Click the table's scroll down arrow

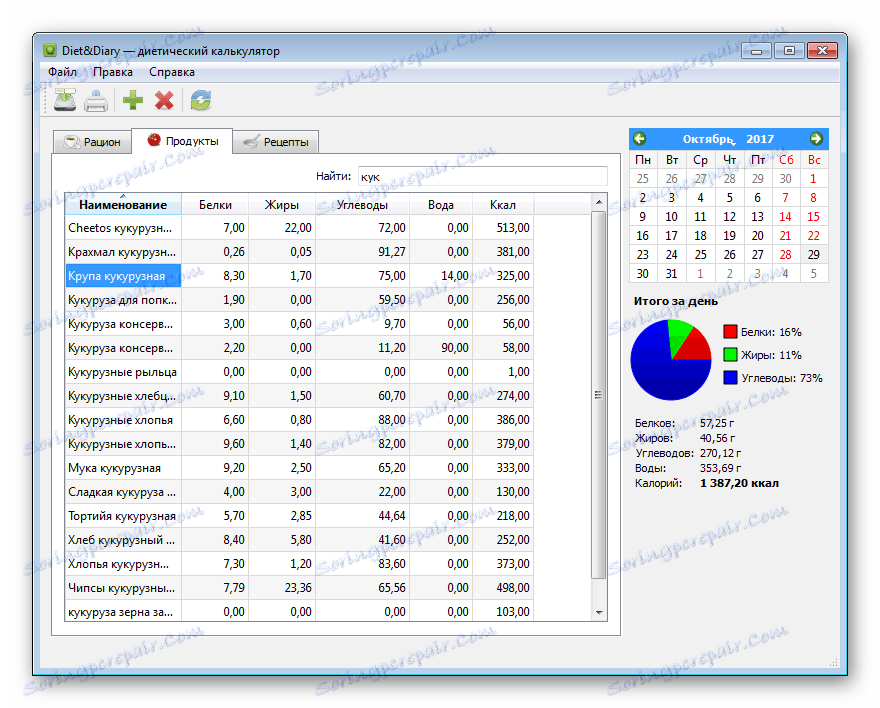point(599,612)
